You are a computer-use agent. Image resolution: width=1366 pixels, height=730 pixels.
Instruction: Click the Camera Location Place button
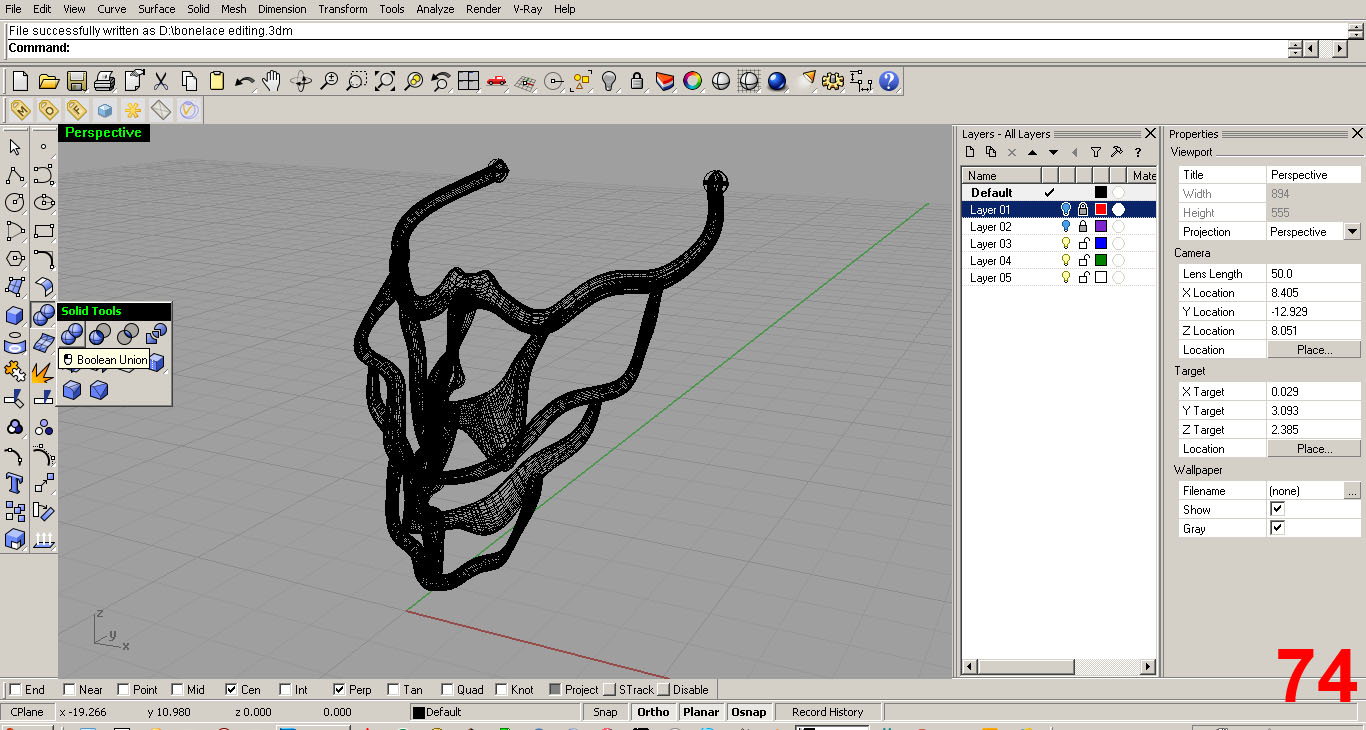1314,350
